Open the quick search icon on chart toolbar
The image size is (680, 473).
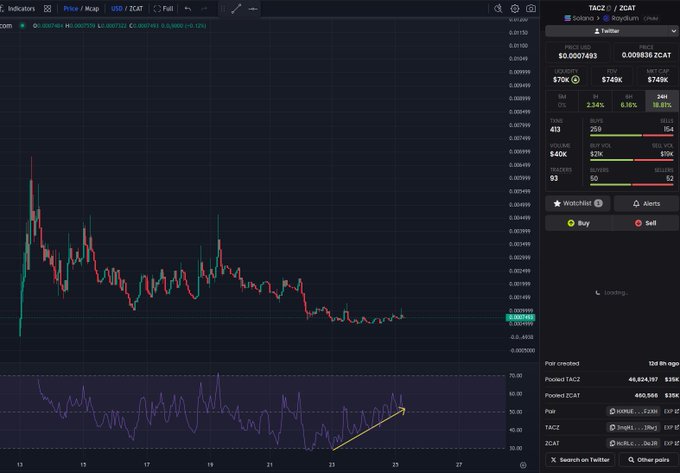click(498, 8)
